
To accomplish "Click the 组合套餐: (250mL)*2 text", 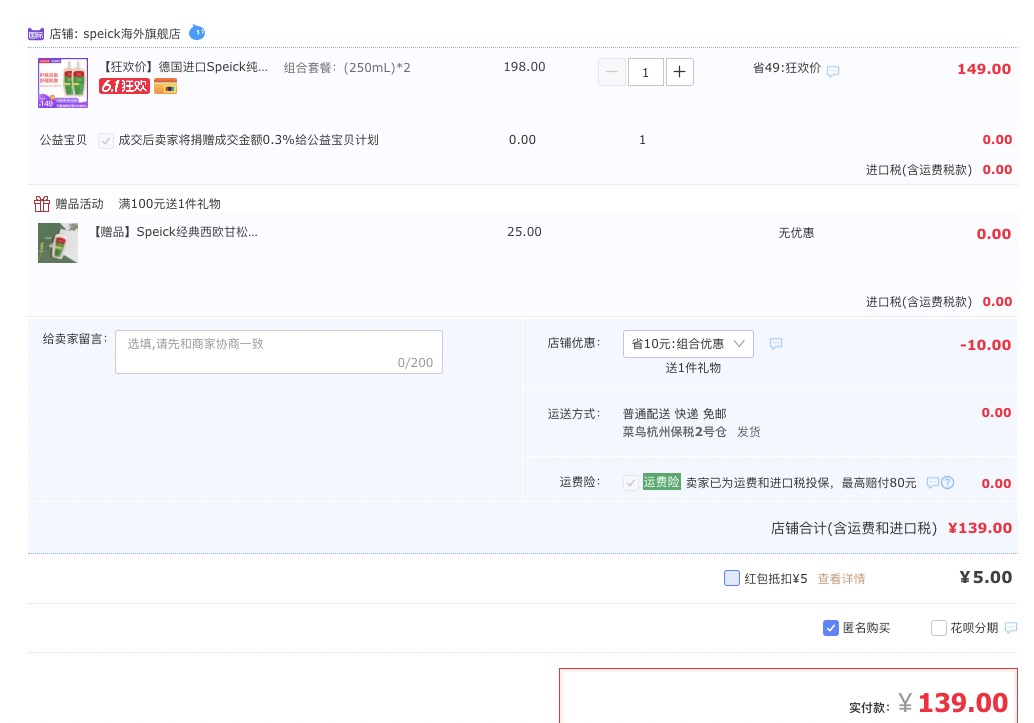I will (347, 67).
